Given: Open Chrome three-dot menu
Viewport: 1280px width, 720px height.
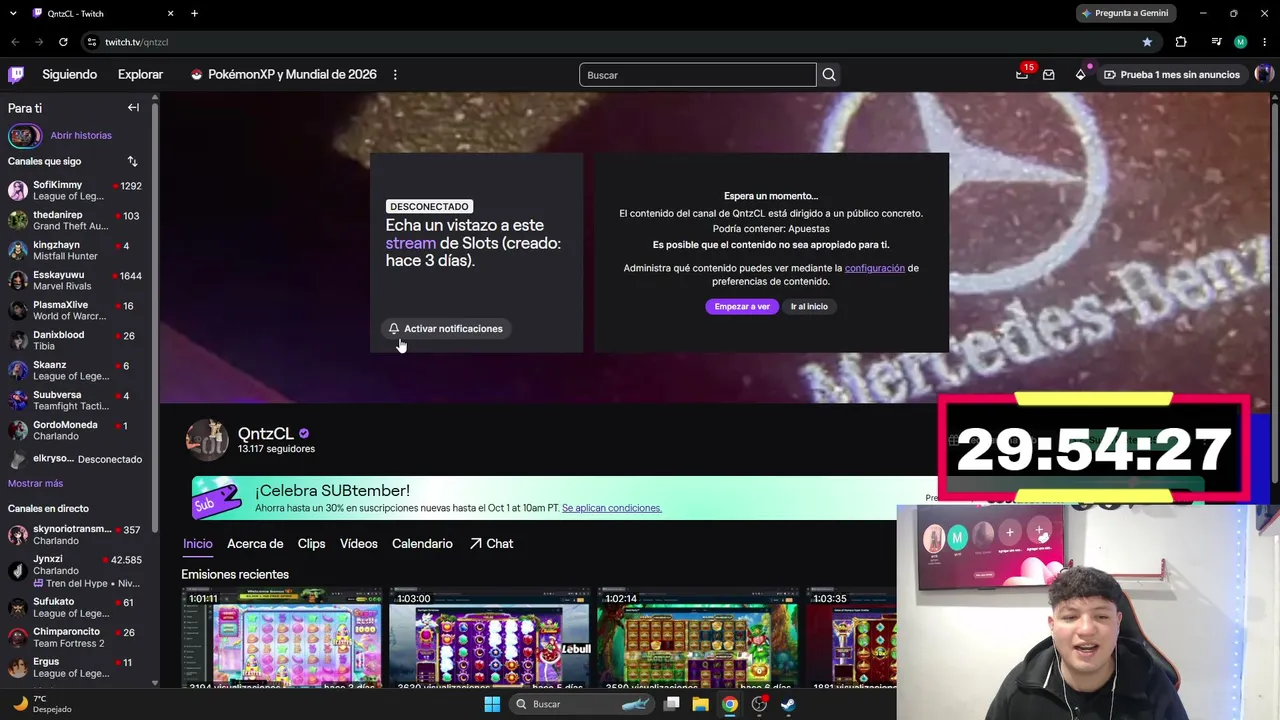Looking at the screenshot, I should 1263,42.
